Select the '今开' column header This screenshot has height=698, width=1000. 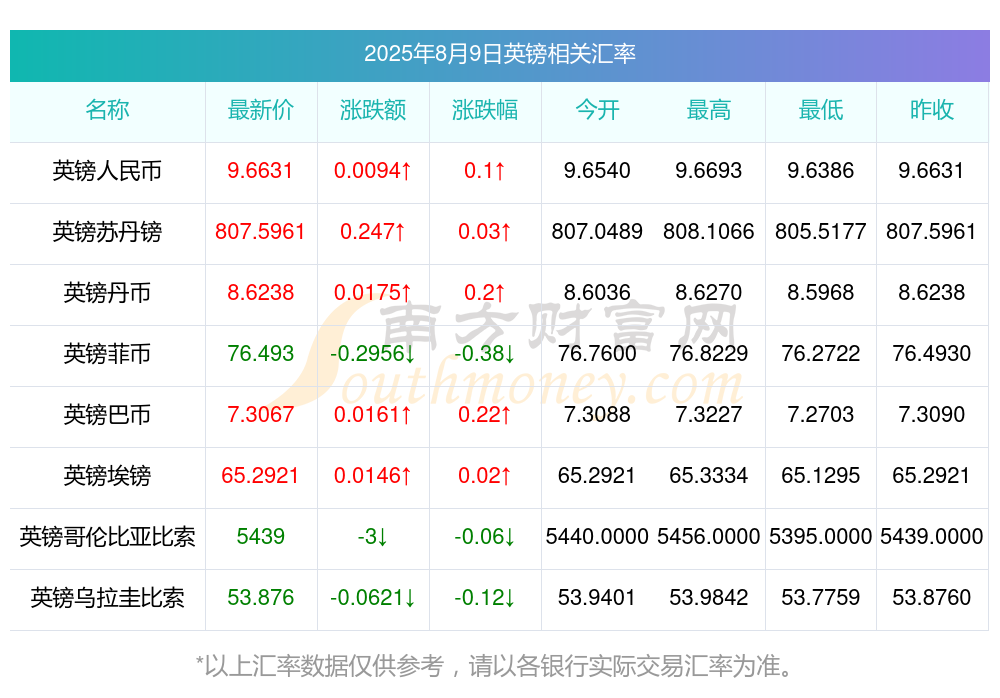pyautogui.click(x=597, y=110)
